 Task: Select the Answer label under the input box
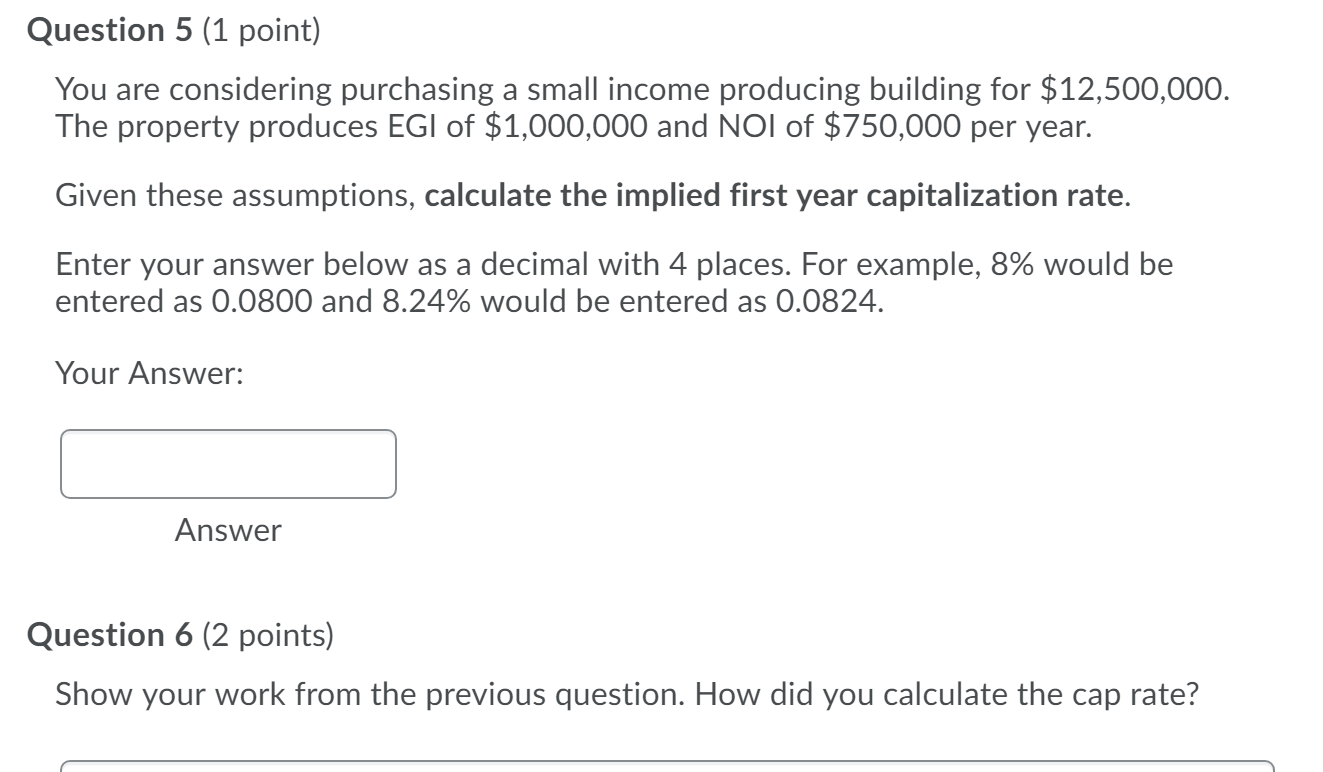[x=228, y=531]
